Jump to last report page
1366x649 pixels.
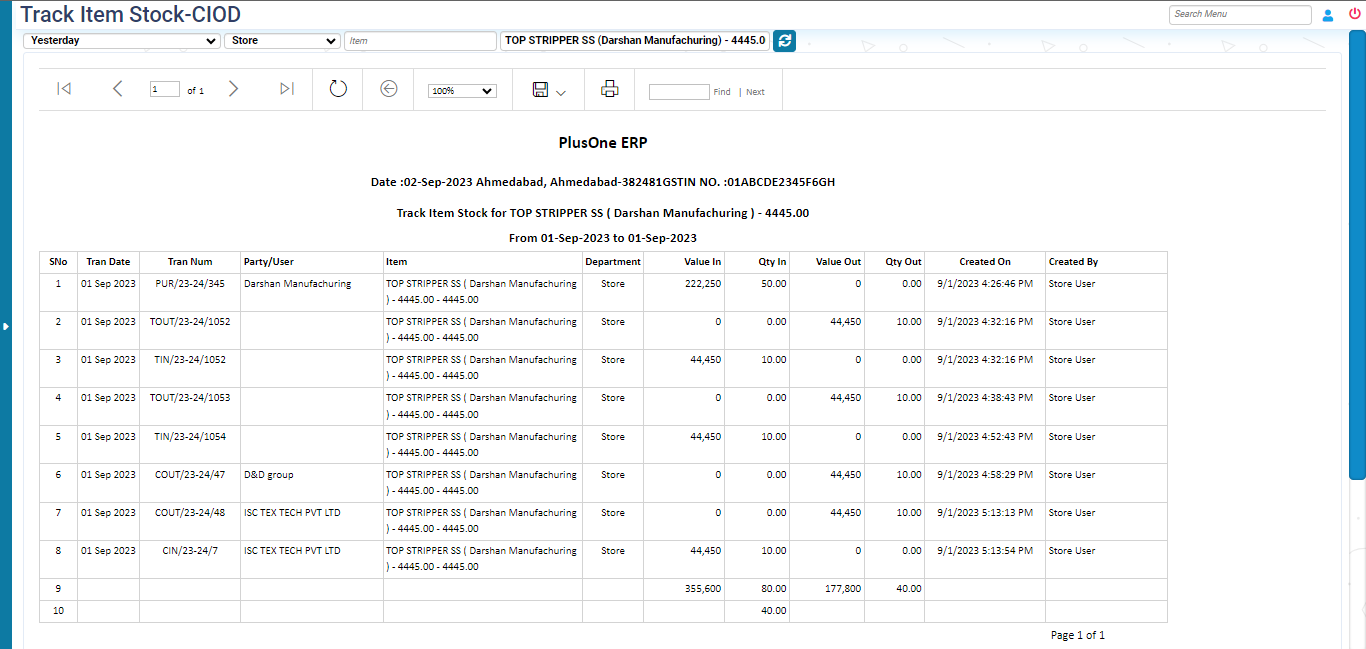click(286, 89)
